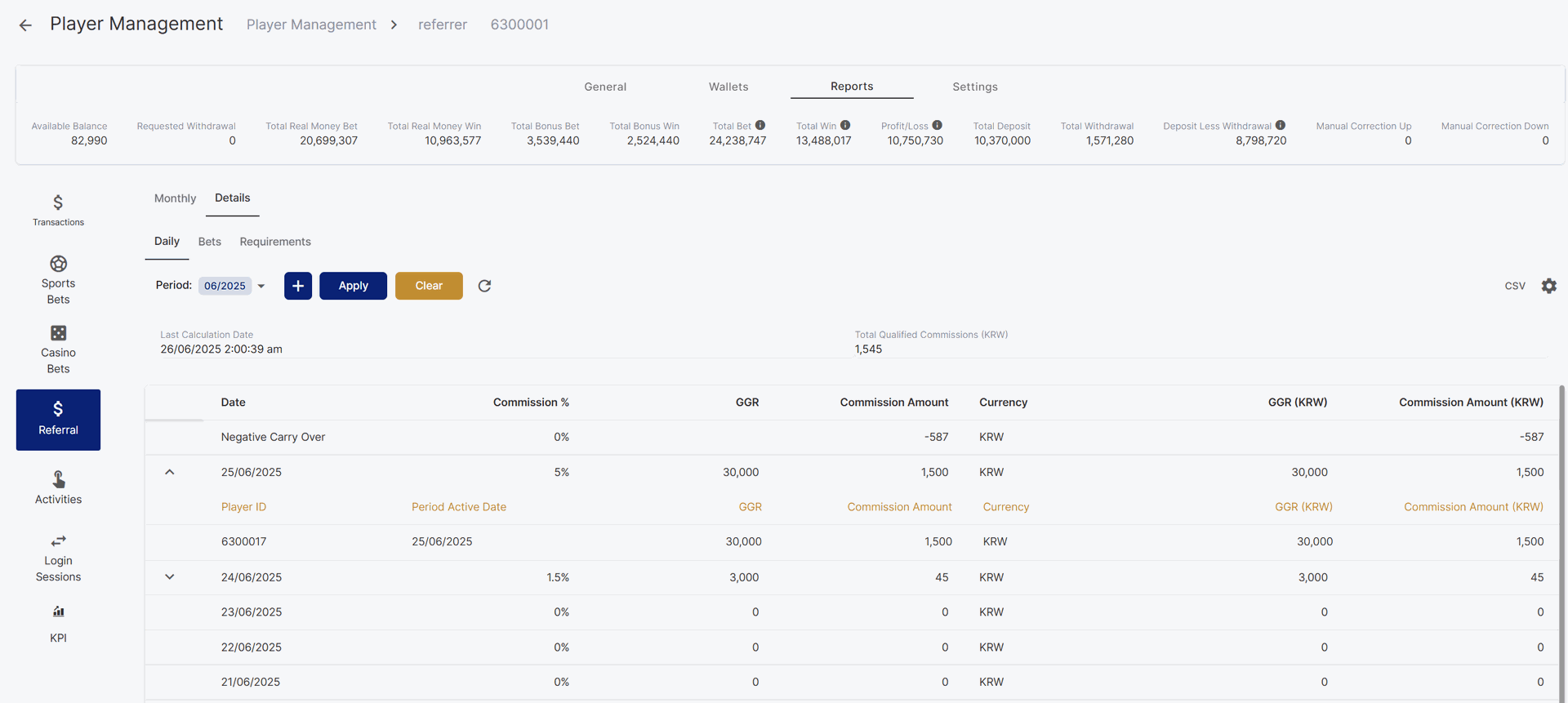The height and width of the screenshot is (703, 1568).
Task: Open the Requirements tab
Action: click(x=275, y=242)
